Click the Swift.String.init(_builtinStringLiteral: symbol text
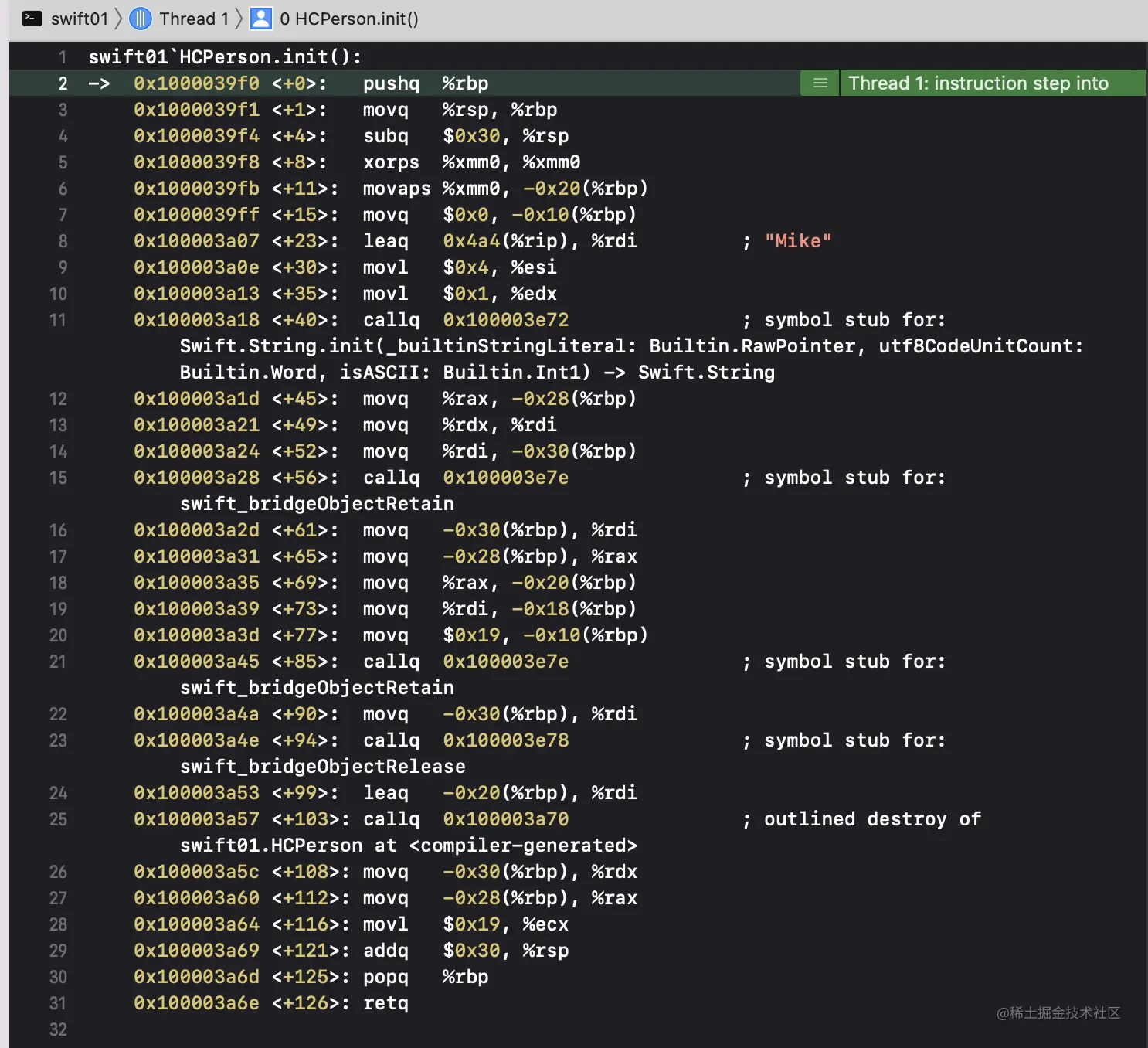Screen dimensions: 1148x1048 click(x=409, y=346)
